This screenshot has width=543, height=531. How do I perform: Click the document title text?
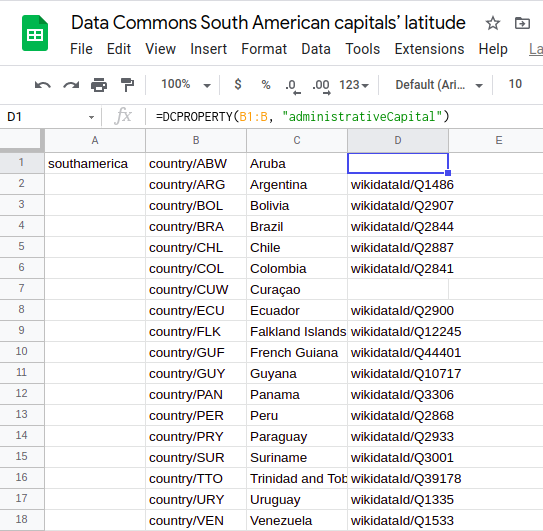[x=268, y=23]
